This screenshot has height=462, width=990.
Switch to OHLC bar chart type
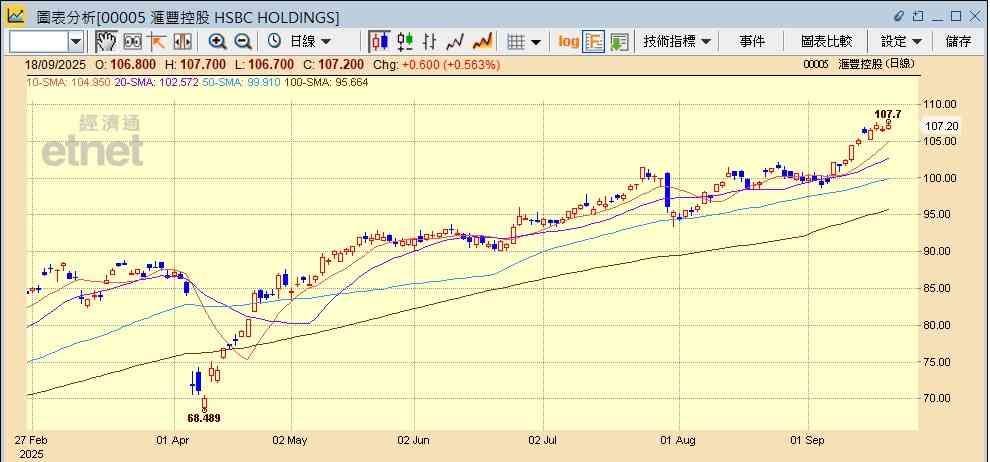[430, 42]
